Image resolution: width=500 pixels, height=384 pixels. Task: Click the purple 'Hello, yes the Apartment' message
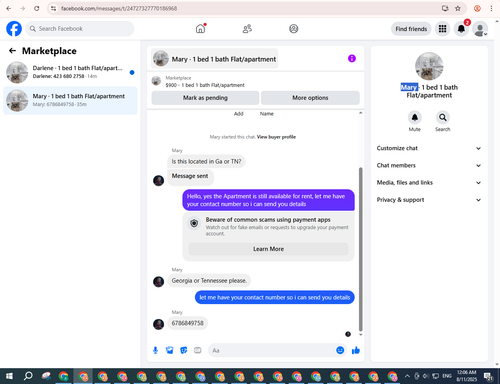tap(268, 200)
